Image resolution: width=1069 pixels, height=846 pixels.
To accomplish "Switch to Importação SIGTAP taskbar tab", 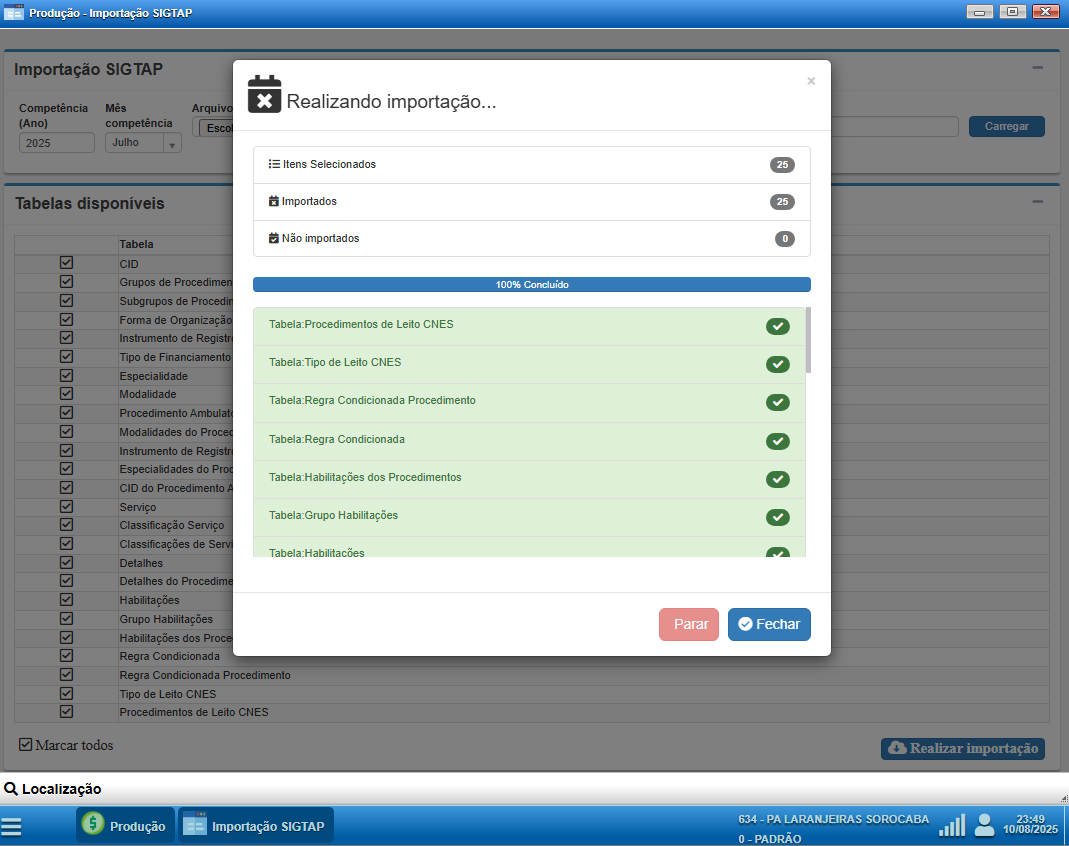I will click(256, 826).
